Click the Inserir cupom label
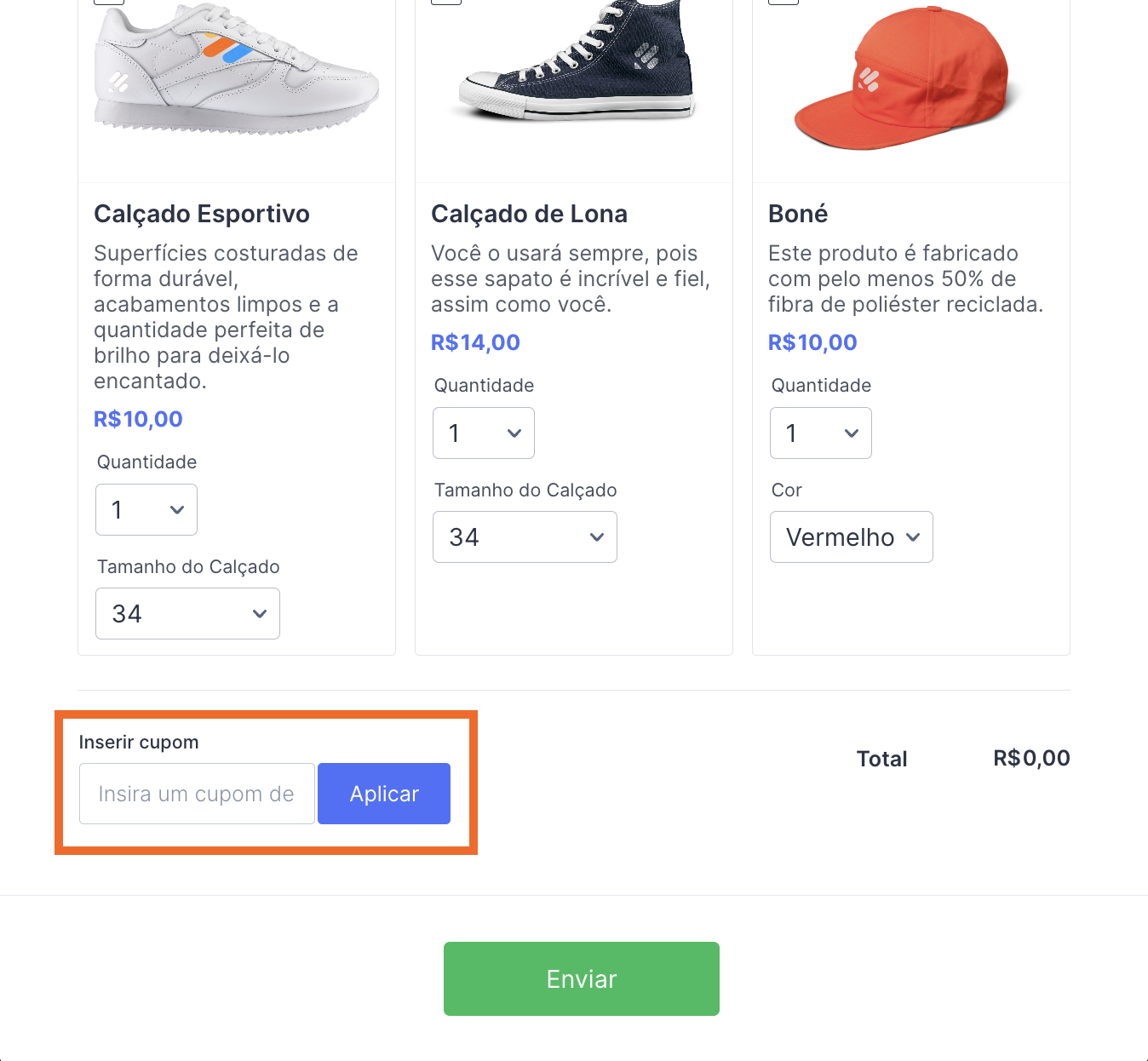 pyautogui.click(x=139, y=742)
